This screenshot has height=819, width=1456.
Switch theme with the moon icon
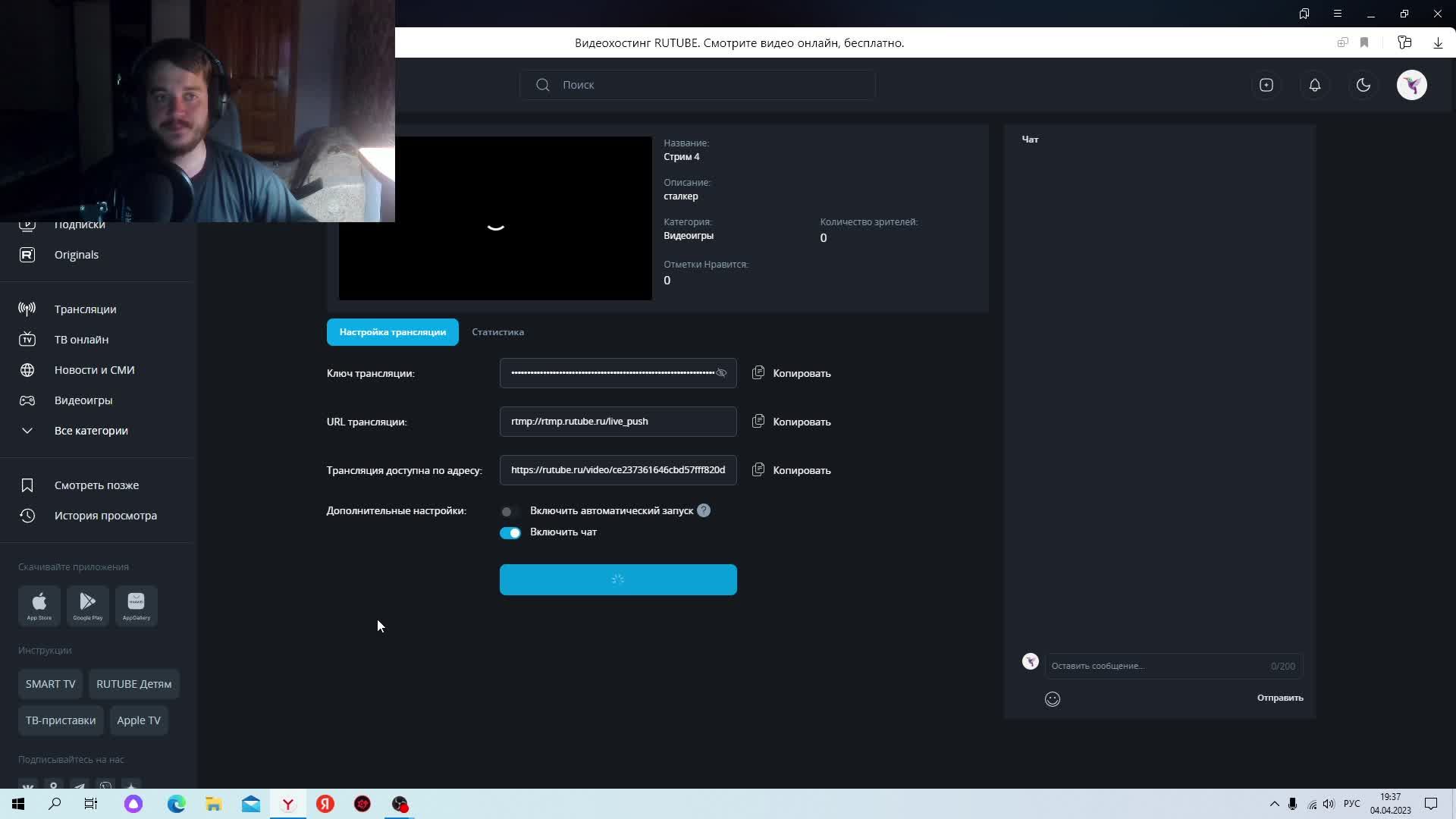point(1363,85)
